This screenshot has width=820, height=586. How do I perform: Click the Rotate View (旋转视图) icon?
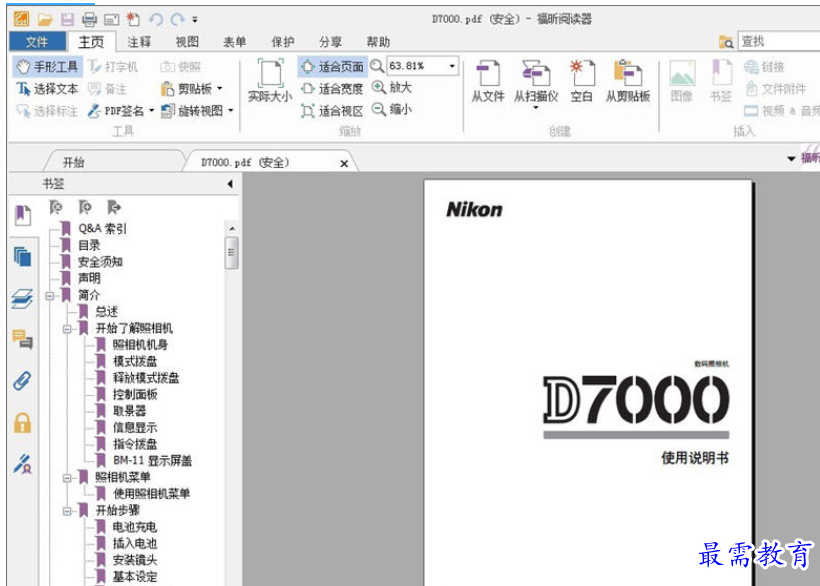167,111
